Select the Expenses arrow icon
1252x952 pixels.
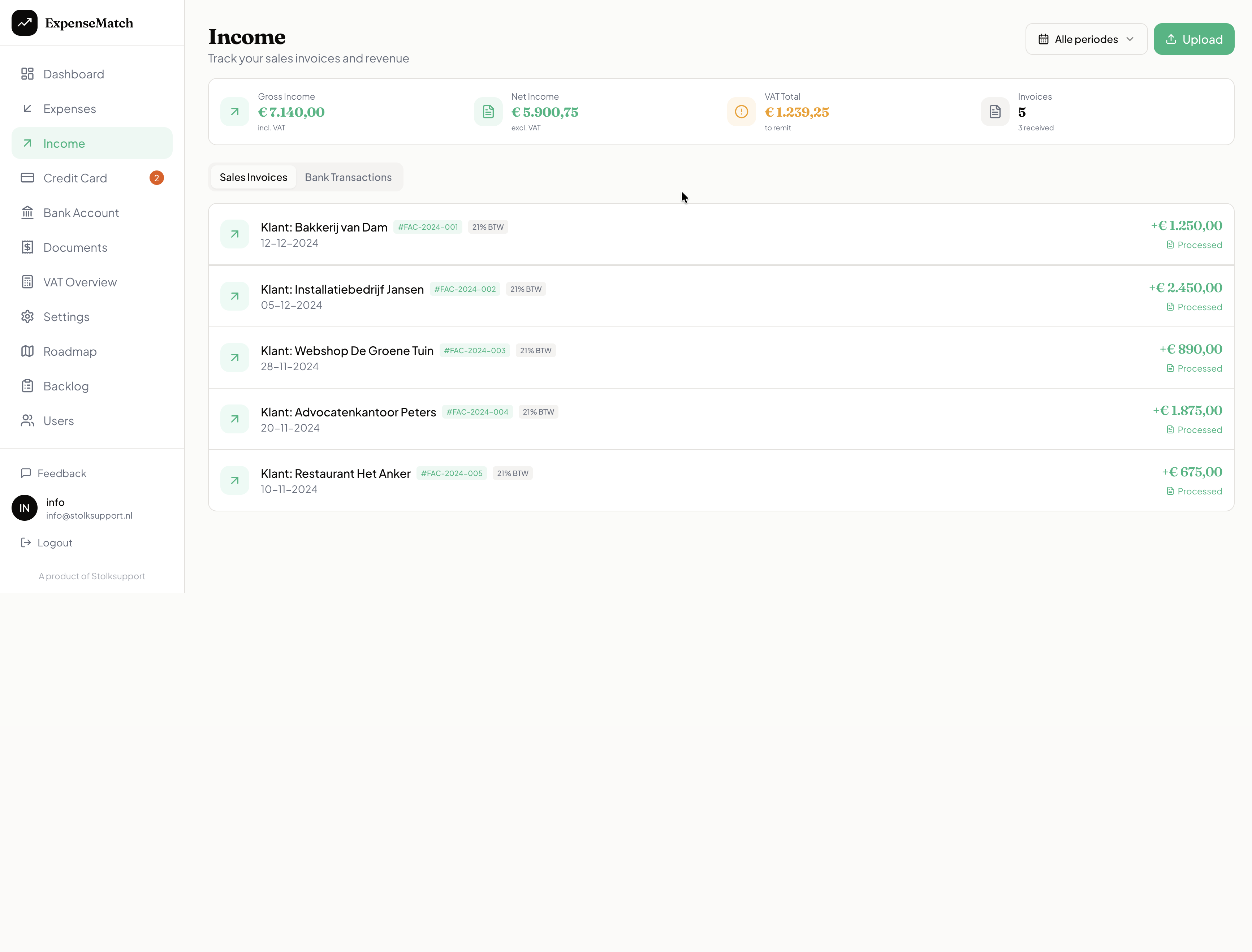coord(28,109)
